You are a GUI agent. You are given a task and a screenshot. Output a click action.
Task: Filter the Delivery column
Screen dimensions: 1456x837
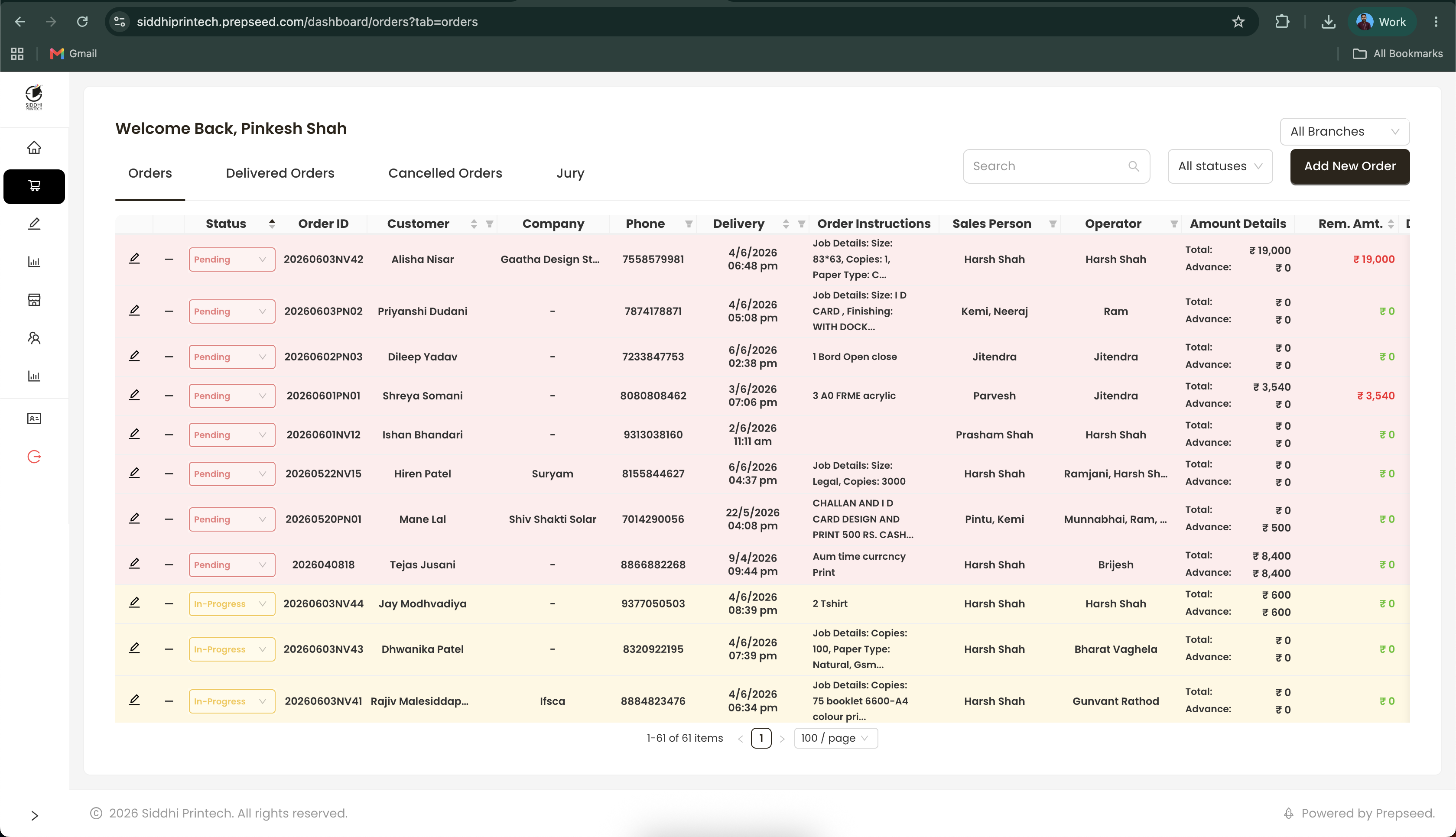click(801, 224)
